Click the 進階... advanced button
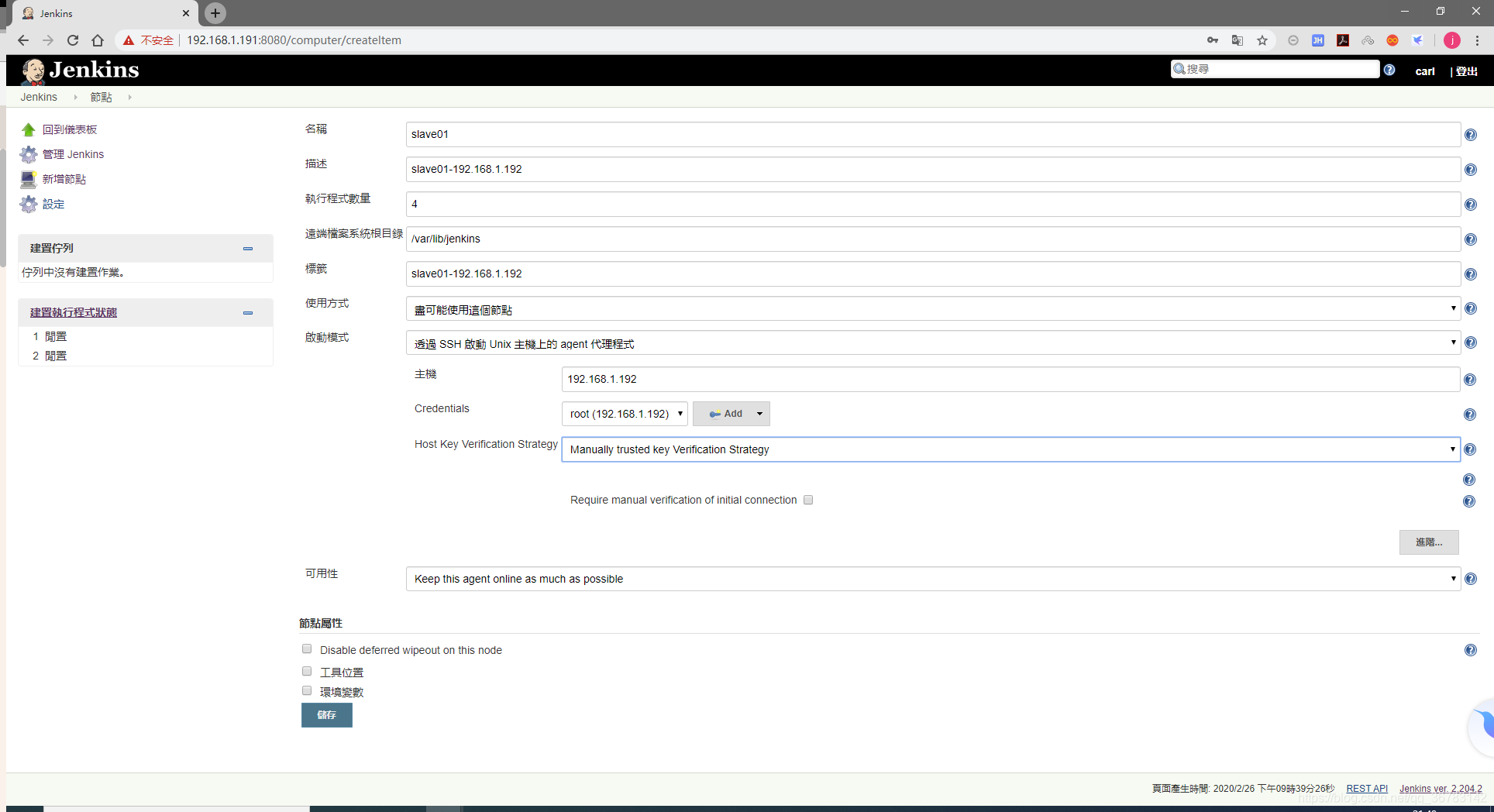The image size is (1494, 812). (1429, 542)
